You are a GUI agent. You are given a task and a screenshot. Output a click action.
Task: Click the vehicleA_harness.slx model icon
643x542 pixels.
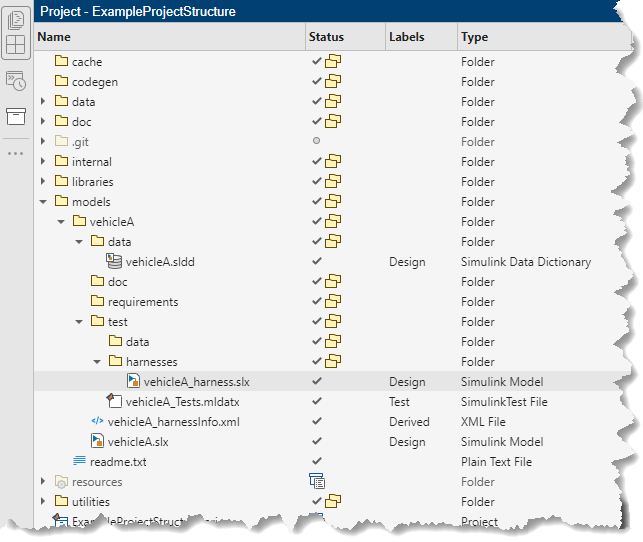pyautogui.click(x=132, y=382)
